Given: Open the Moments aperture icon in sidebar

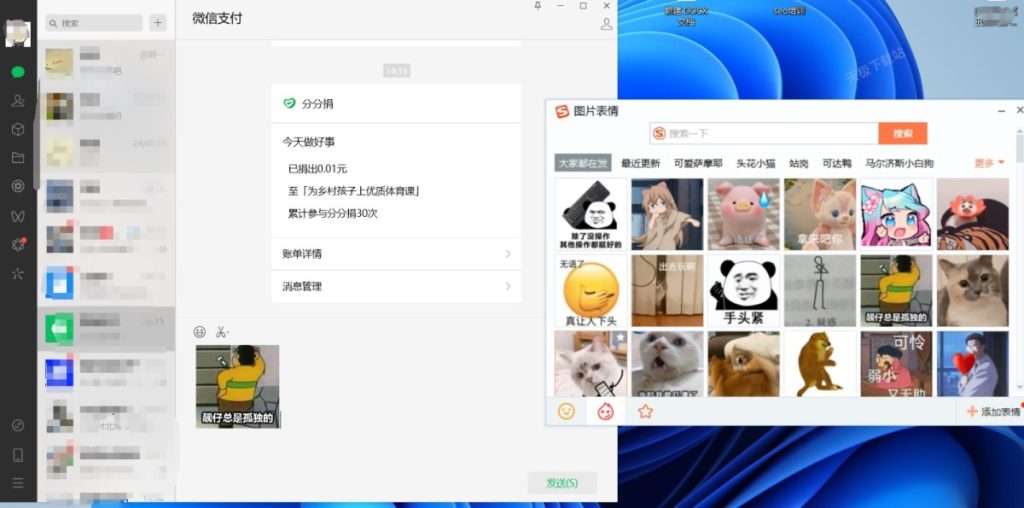Looking at the screenshot, I should [18, 186].
